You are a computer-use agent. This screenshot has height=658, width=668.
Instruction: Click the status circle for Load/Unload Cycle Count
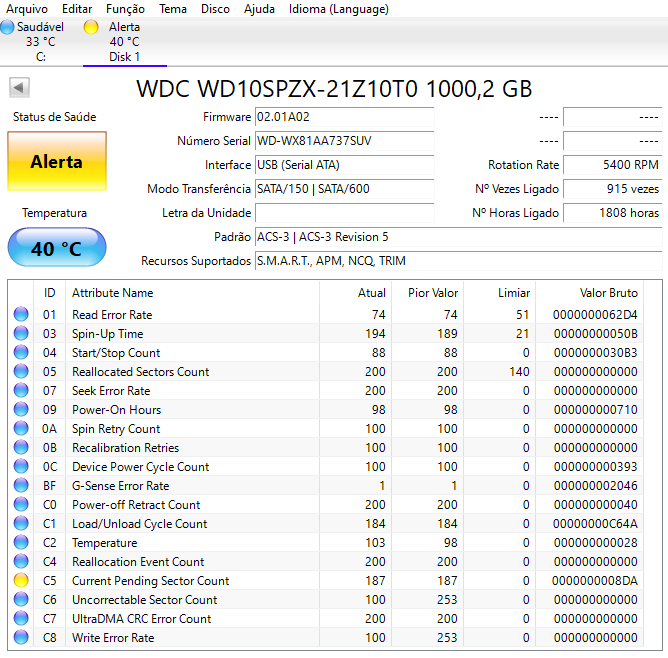[21, 523]
